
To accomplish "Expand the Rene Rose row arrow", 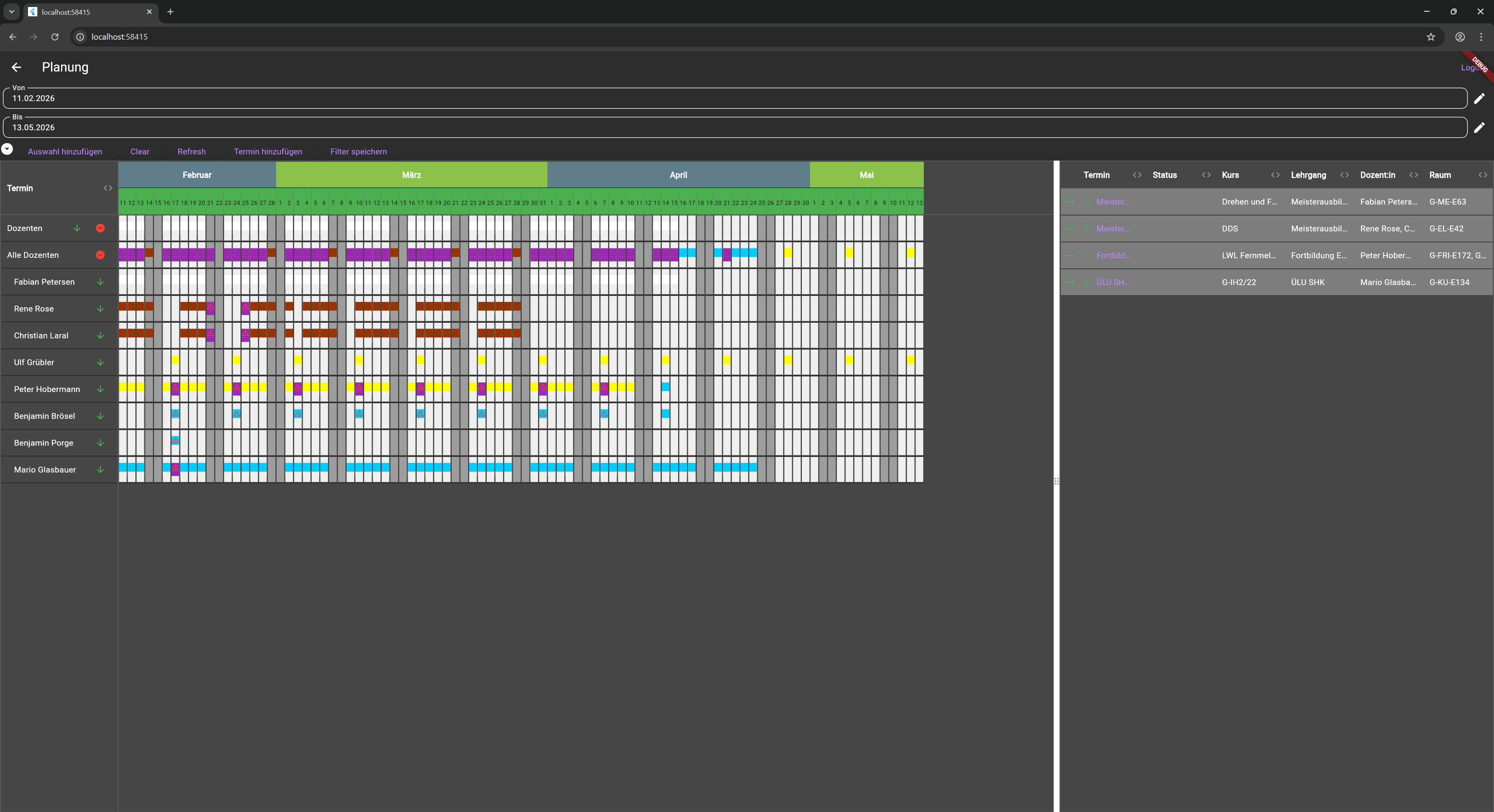I will point(100,309).
